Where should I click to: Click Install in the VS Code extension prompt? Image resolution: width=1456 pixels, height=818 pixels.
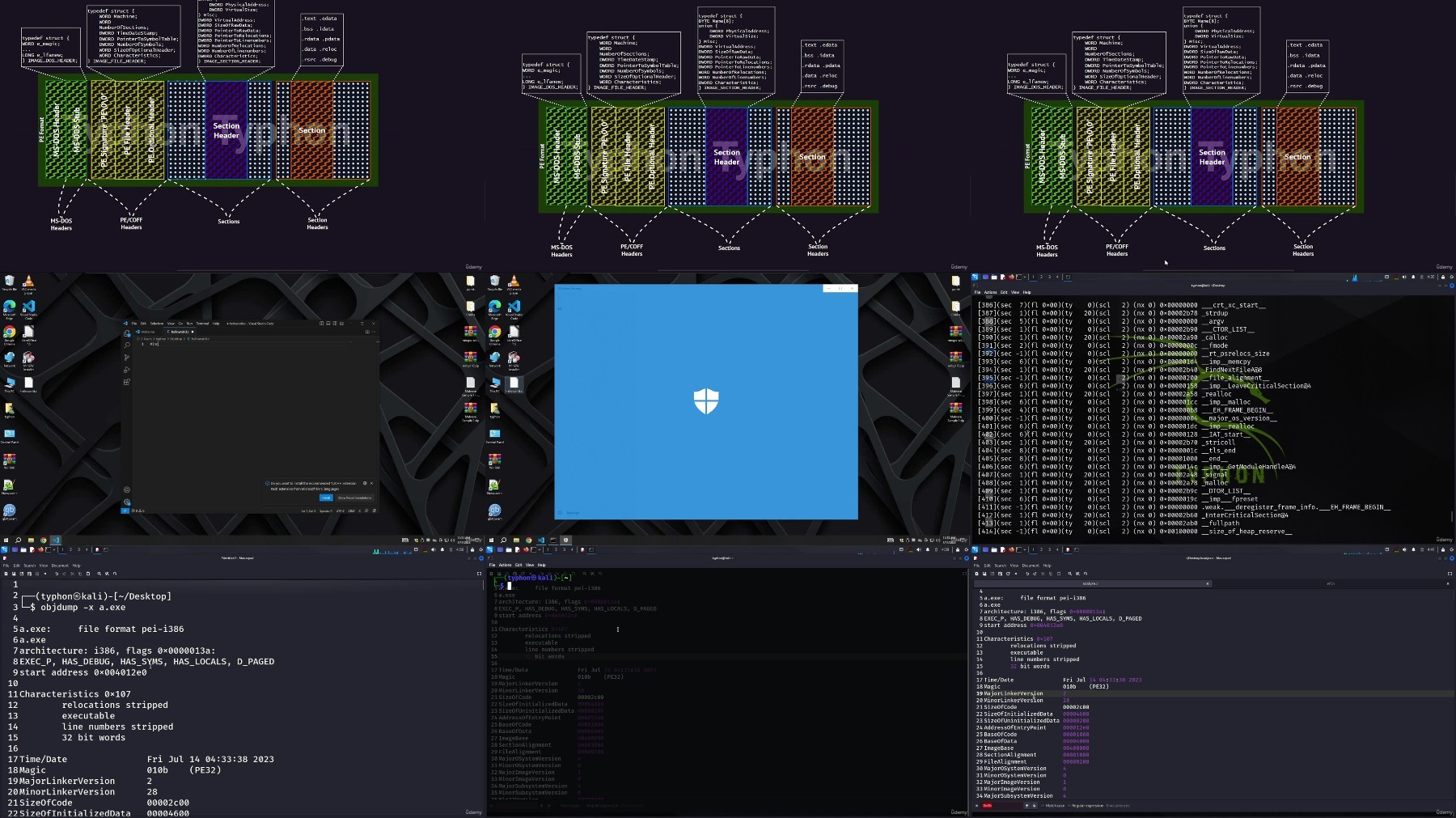326,498
